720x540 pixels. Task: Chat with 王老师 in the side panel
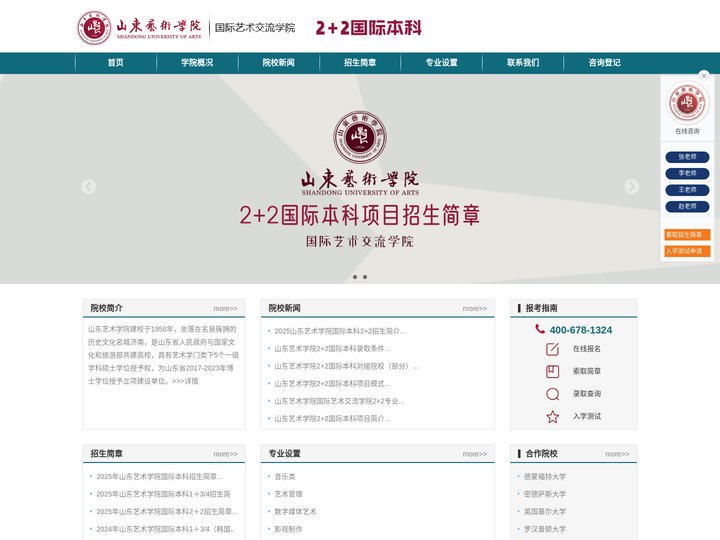pyautogui.click(x=687, y=190)
